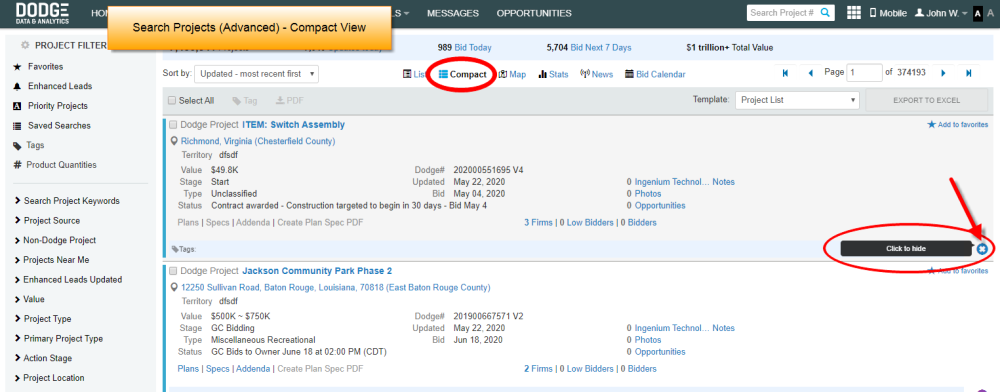Screen dimensions: 1000x392
Task: Open the Template Project List dropdown
Action: 797,100
